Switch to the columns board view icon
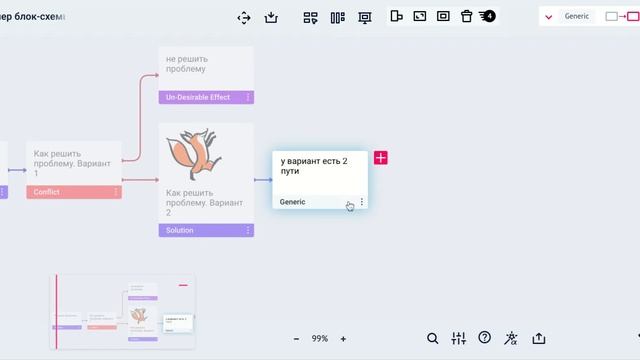 [x=338, y=18]
